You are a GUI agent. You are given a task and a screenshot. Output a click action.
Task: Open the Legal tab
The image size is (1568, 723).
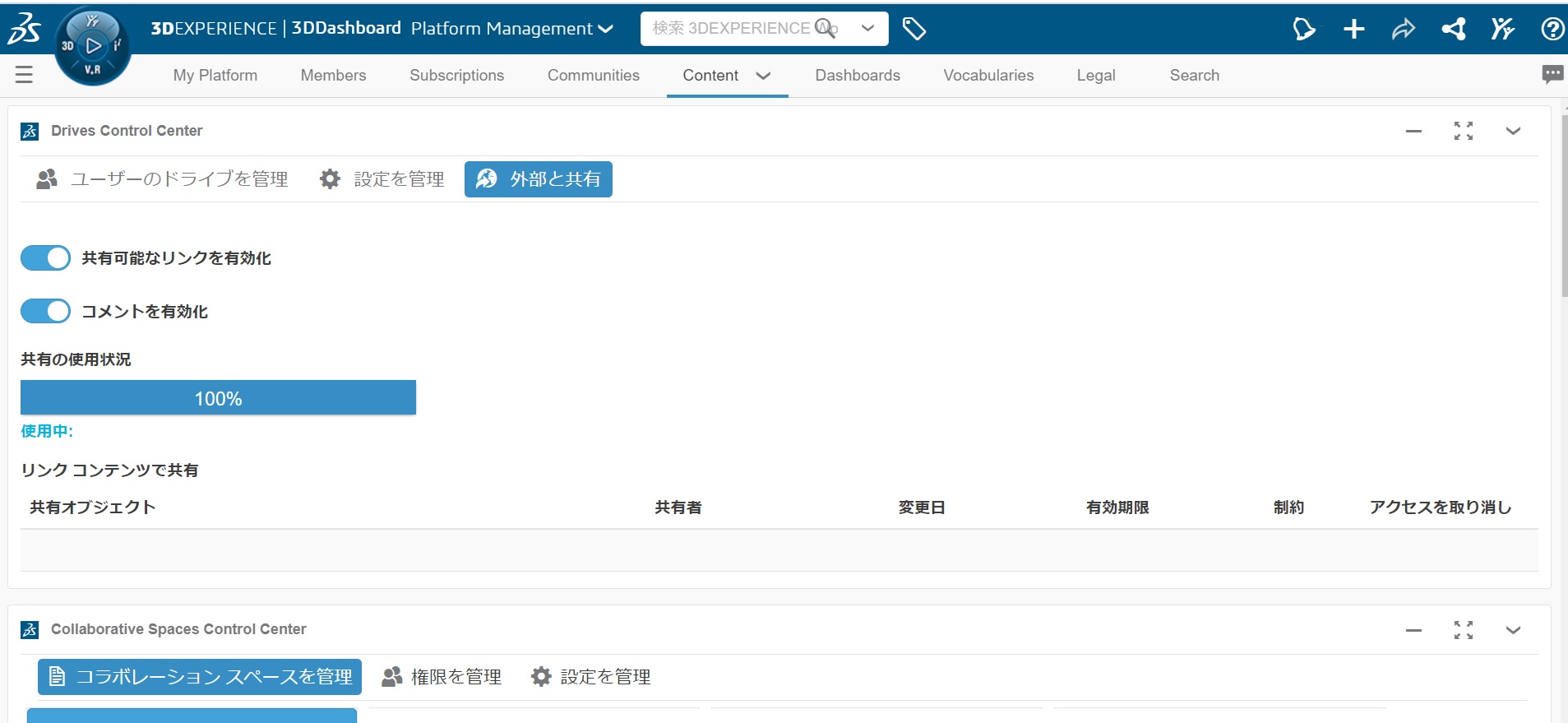[x=1096, y=75]
